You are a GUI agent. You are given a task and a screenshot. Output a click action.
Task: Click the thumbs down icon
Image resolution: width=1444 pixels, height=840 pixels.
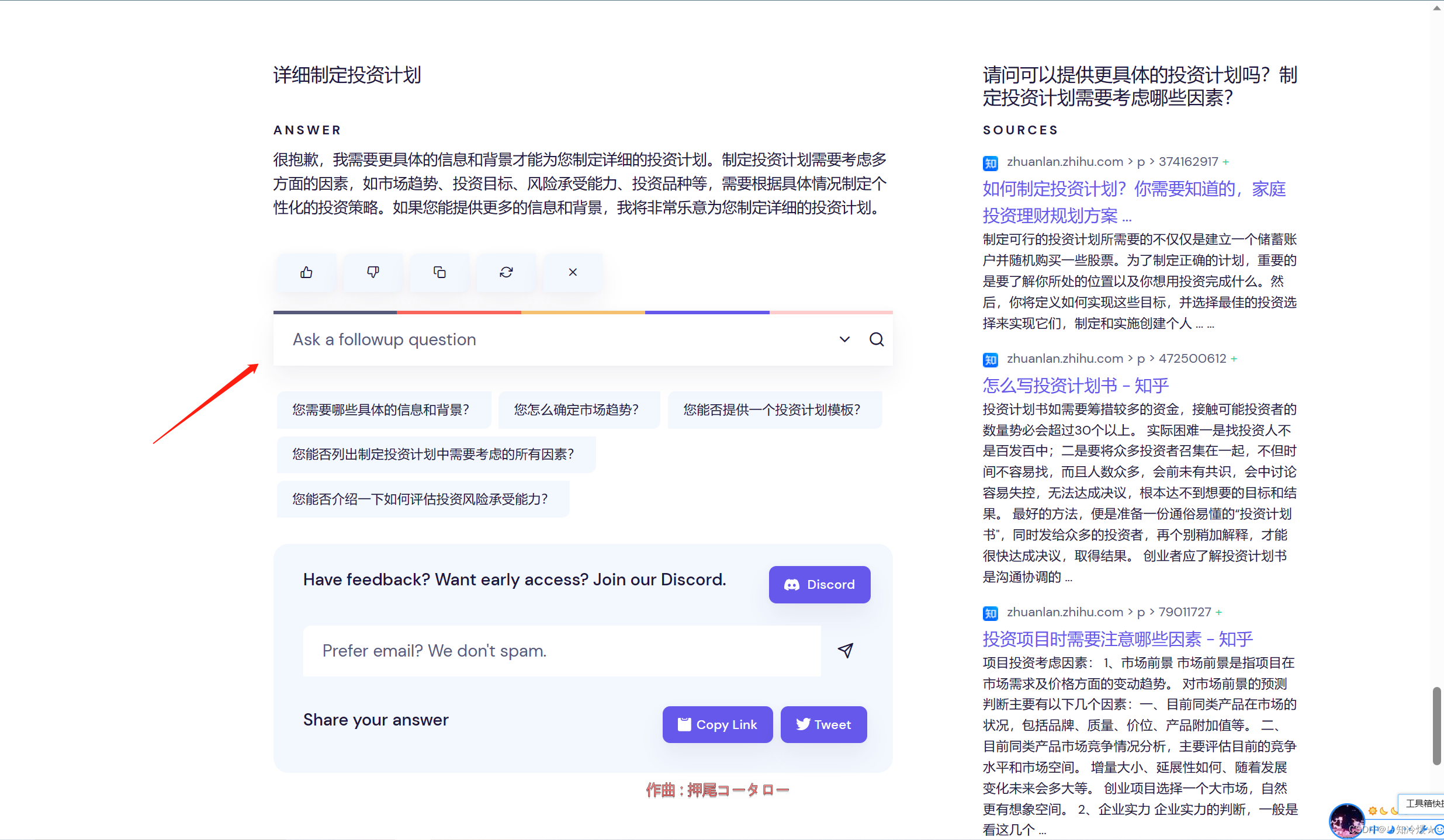(373, 272)
